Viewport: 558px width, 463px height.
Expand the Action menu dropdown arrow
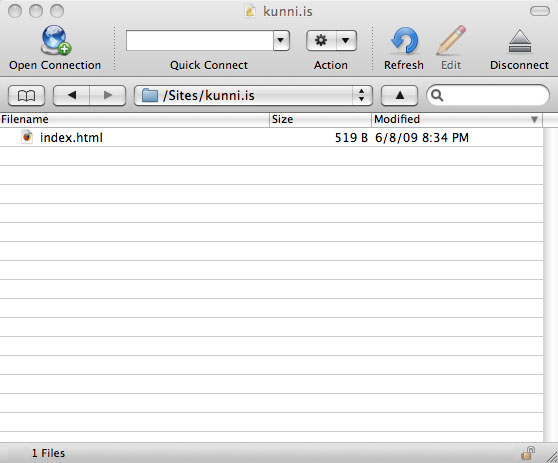(346, 40)
